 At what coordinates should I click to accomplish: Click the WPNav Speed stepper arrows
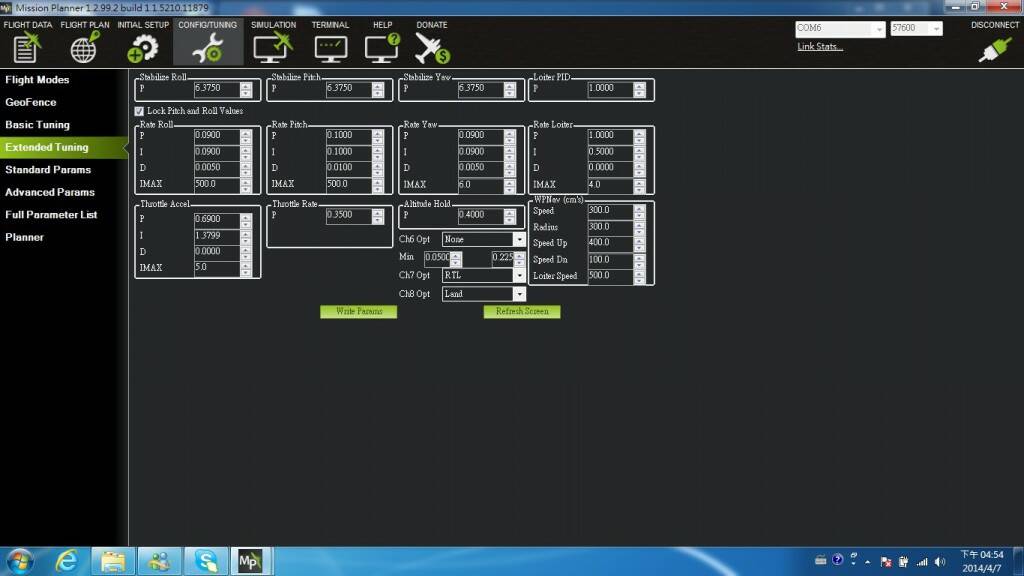[639, 212]
